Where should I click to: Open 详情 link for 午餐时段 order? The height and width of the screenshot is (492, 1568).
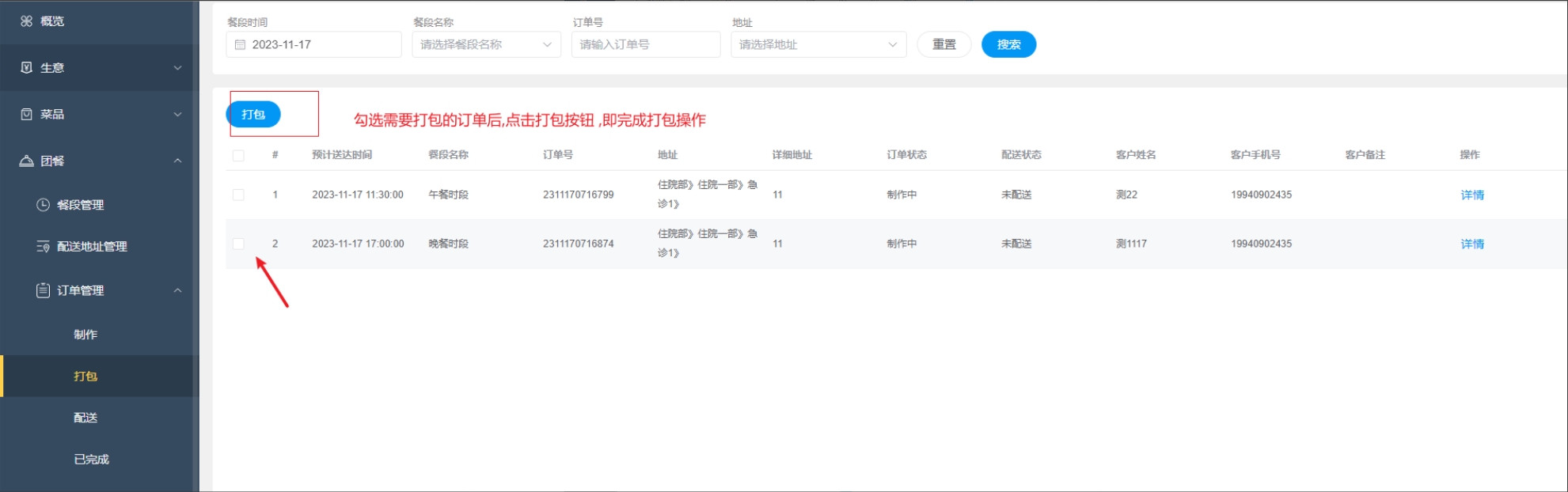(x=1471, y=195)
